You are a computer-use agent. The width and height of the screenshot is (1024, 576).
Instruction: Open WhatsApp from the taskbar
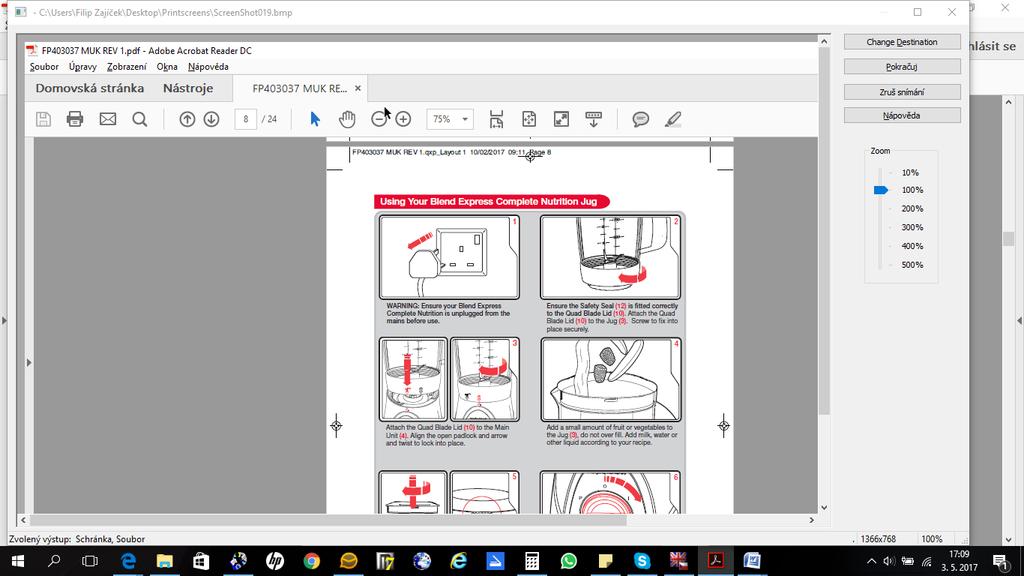click(x=569, y=561)
